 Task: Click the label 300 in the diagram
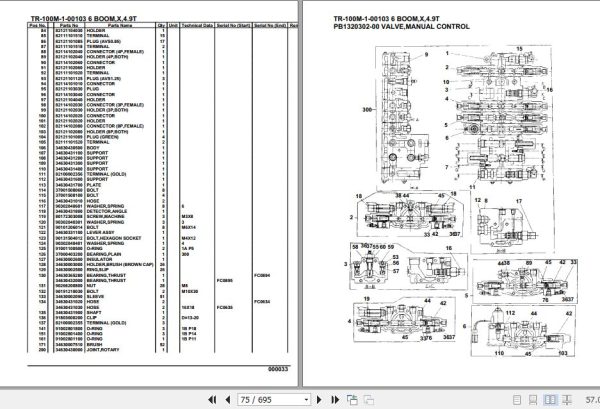pyautogui.click(x=367, y=110)
